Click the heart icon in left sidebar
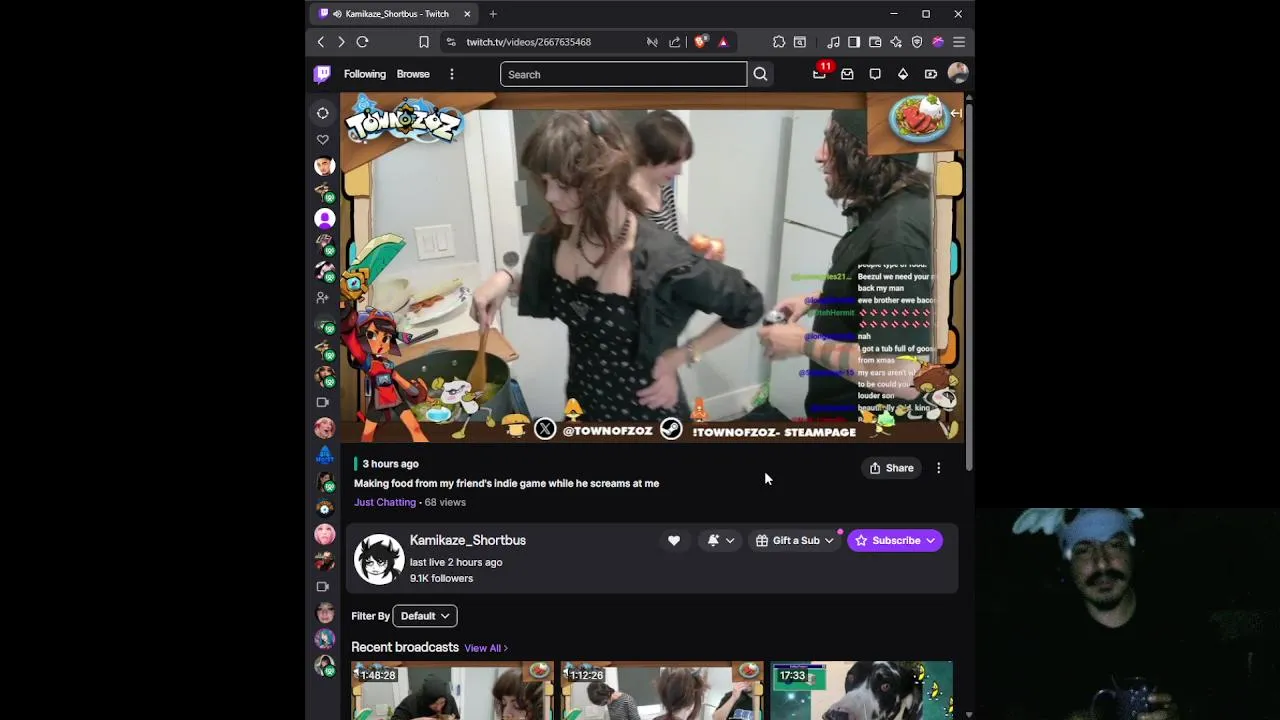 pyautogui.click(x=323, y=140)
